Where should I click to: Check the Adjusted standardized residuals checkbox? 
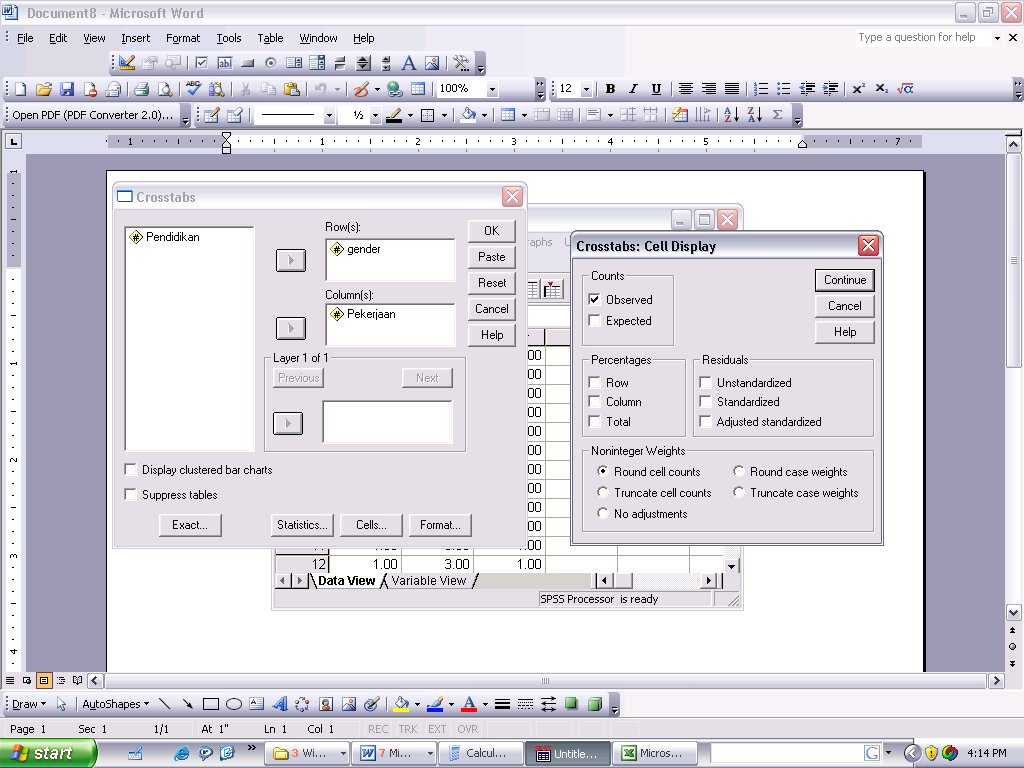[705, 422]
